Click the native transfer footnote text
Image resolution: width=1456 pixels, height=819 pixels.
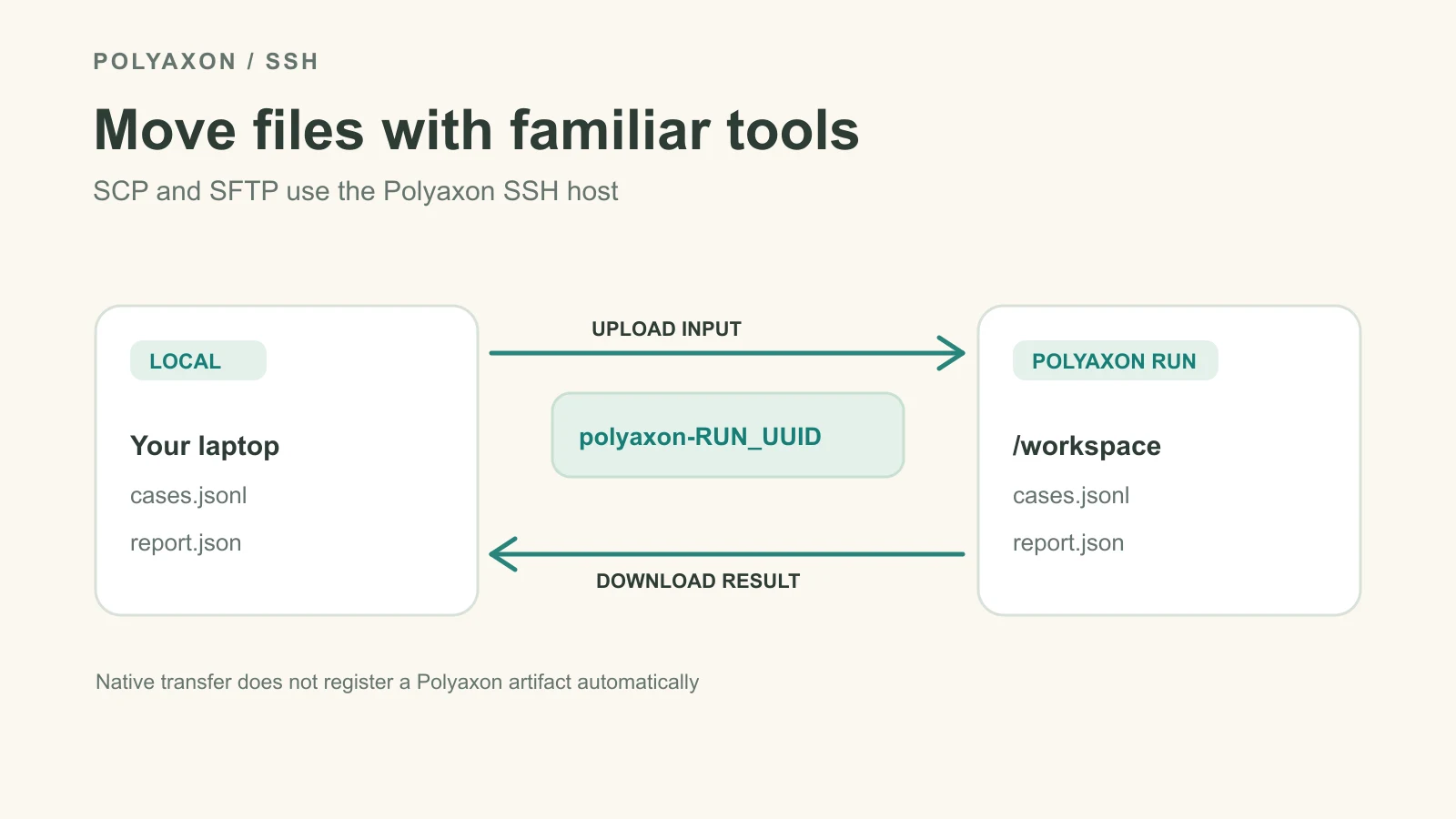(x=398, y=682)
